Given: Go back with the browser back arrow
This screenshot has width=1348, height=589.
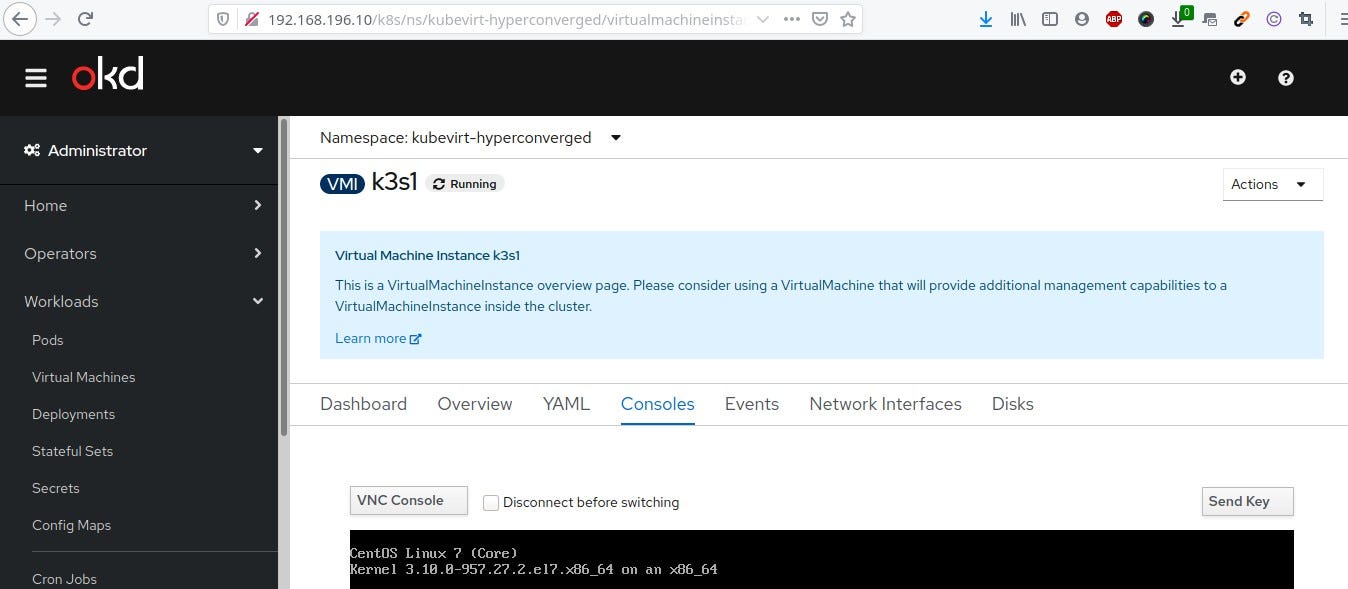Looking at the screenshot, I should click(20, 18).
